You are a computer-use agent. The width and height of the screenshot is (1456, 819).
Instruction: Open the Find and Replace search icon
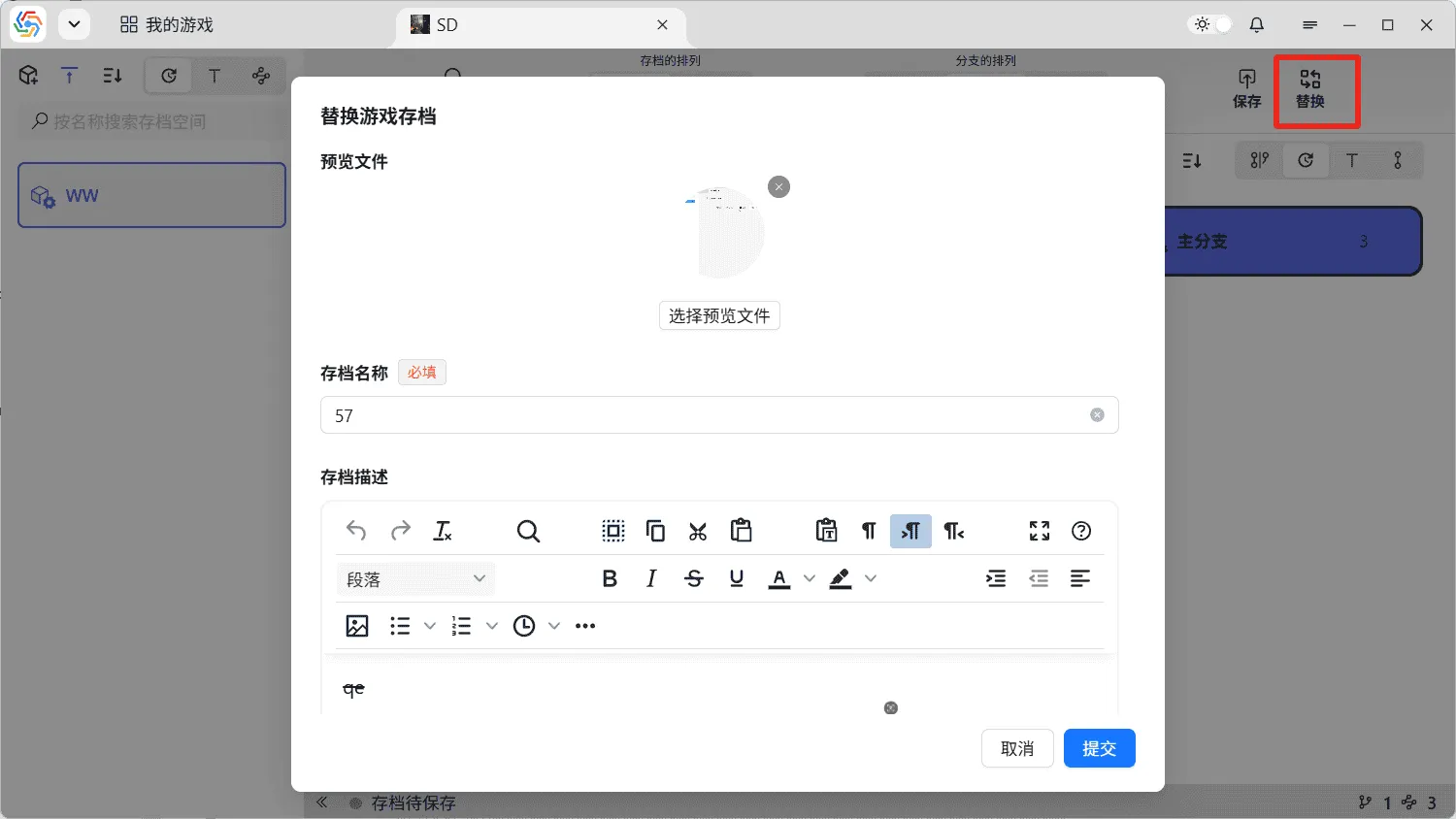(x=527, y=531)
